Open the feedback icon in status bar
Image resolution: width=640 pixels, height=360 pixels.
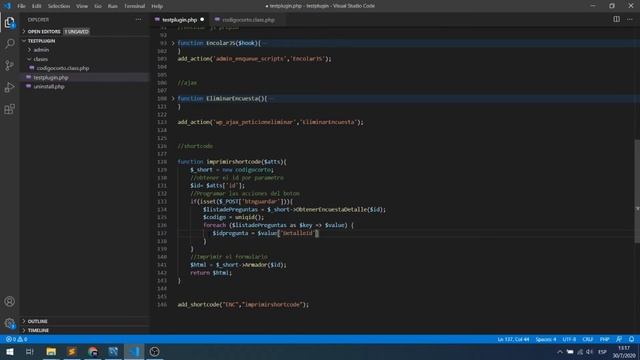(619, 339)
